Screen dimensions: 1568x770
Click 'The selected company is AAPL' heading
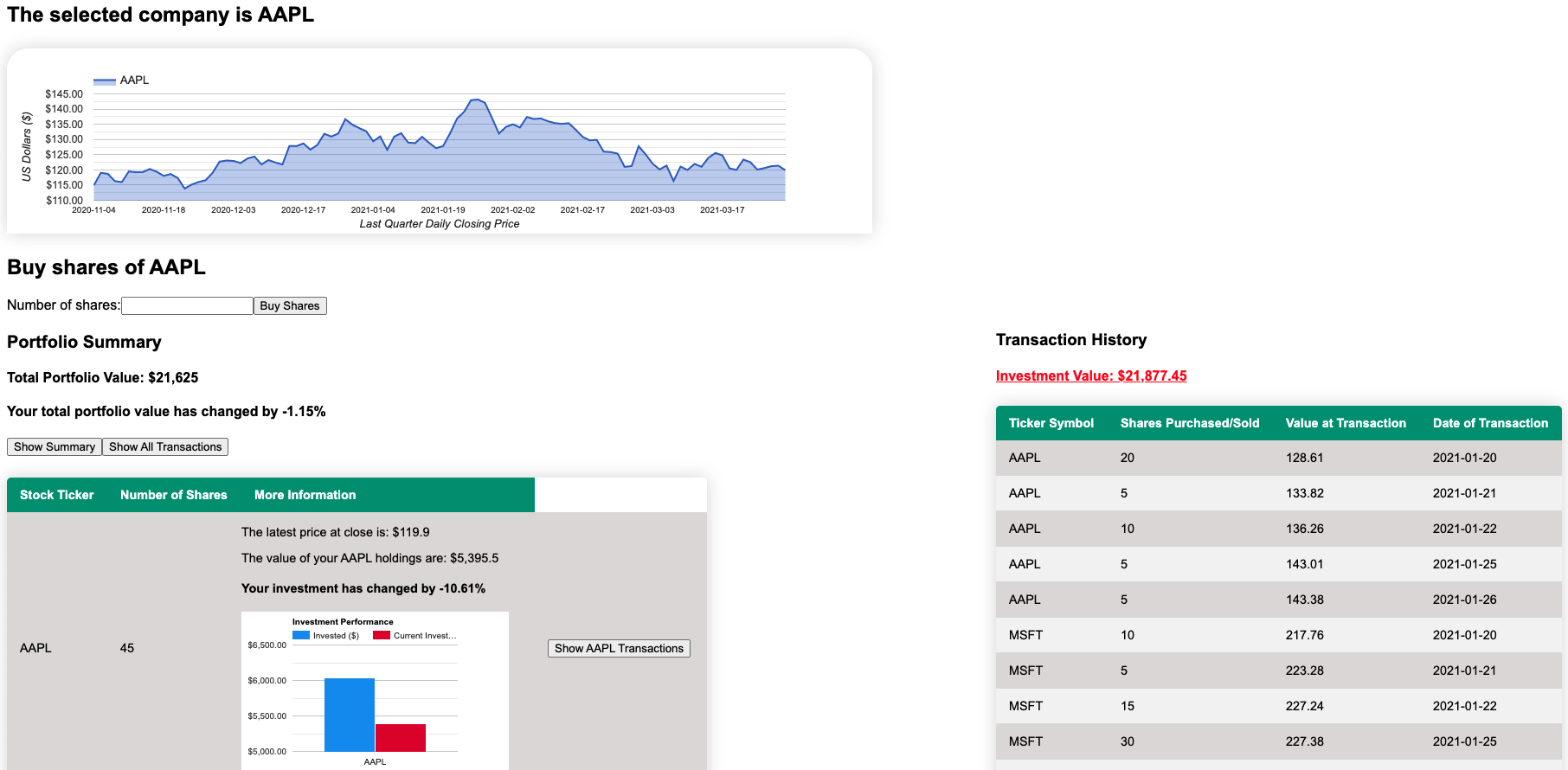click(x=161, y=15)
